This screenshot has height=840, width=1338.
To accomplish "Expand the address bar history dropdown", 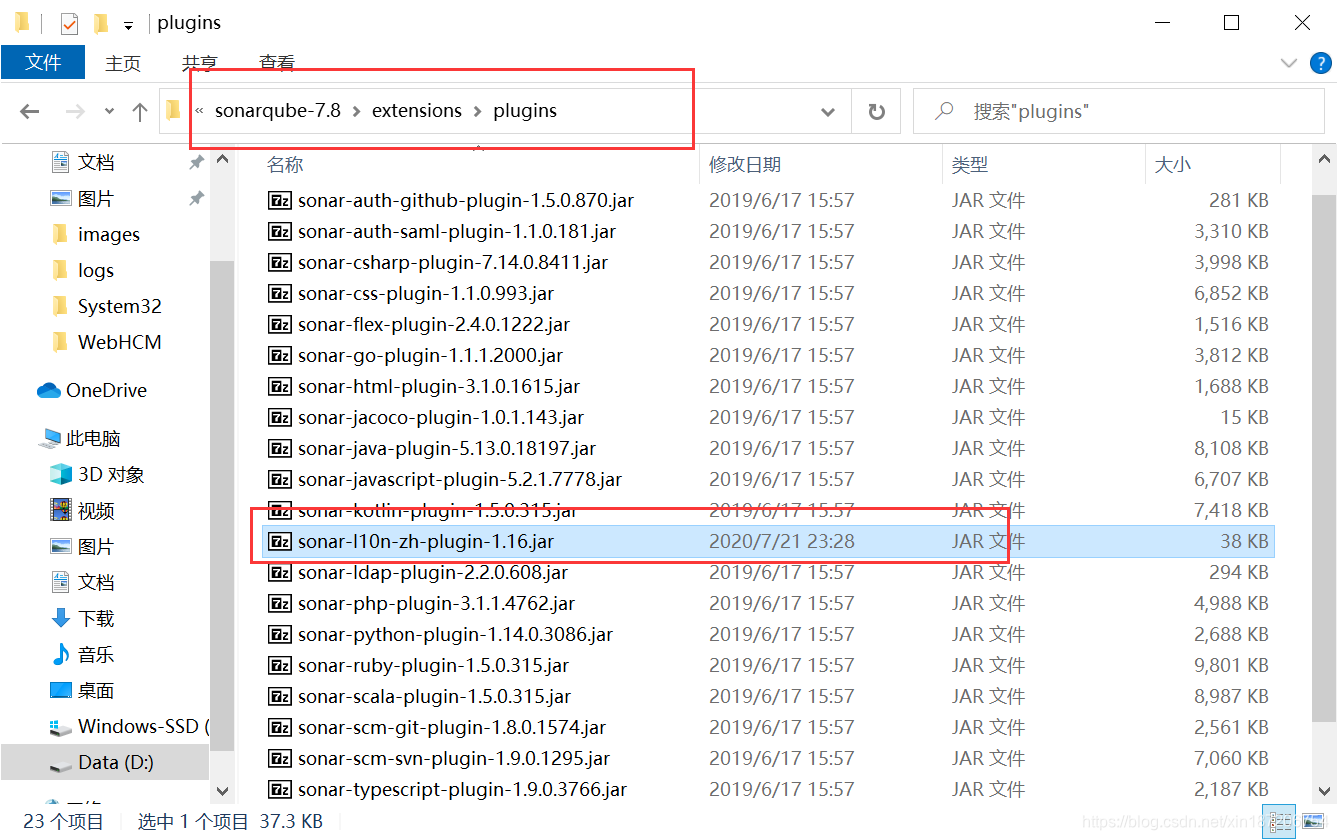I will [828, 112].
